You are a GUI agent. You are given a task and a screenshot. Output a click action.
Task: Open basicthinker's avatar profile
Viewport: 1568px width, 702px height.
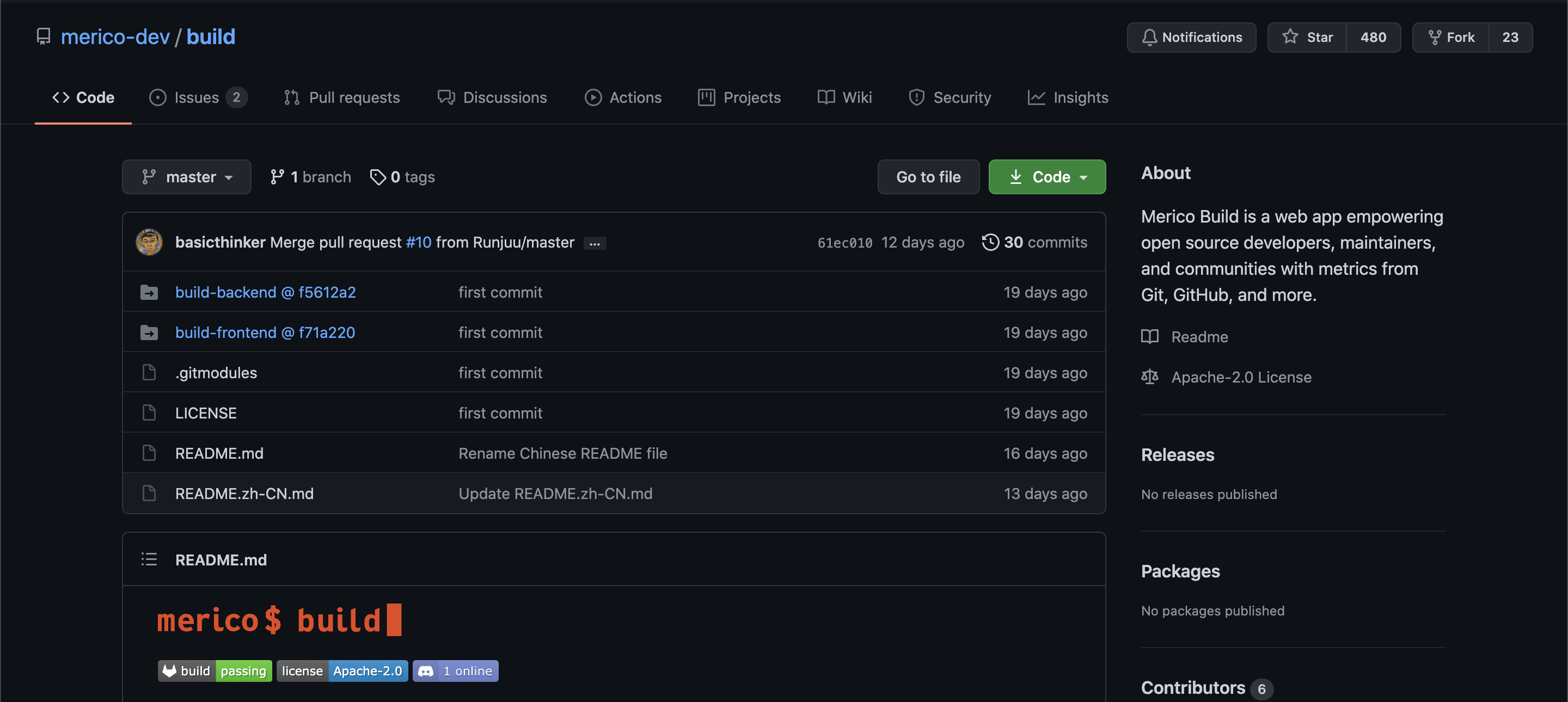click(149, 242)
